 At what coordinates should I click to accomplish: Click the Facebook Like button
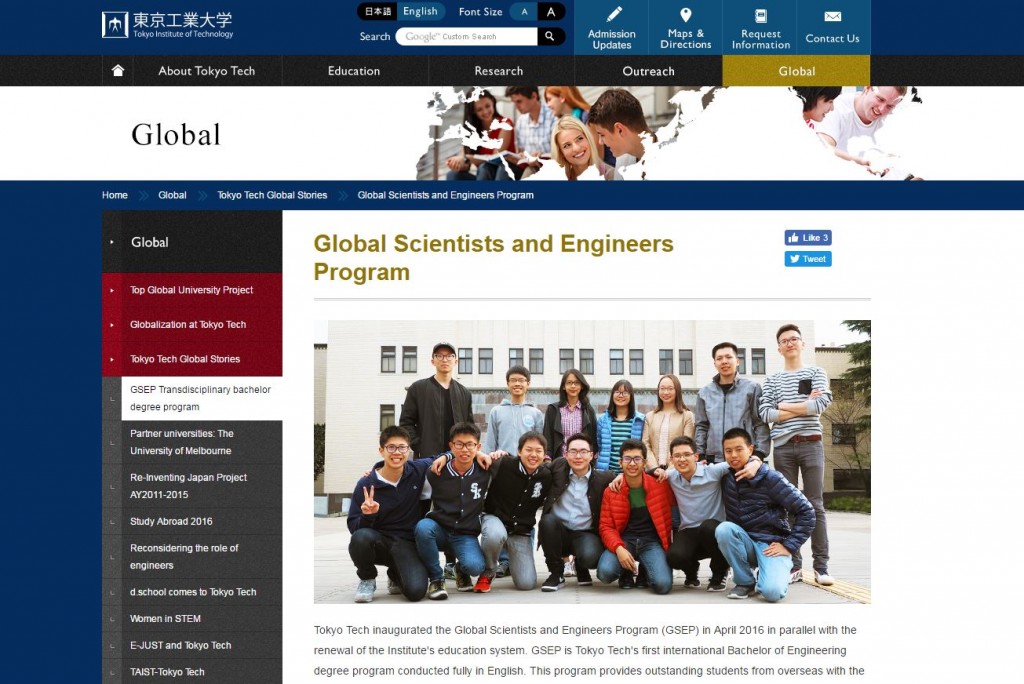(808, 238)
